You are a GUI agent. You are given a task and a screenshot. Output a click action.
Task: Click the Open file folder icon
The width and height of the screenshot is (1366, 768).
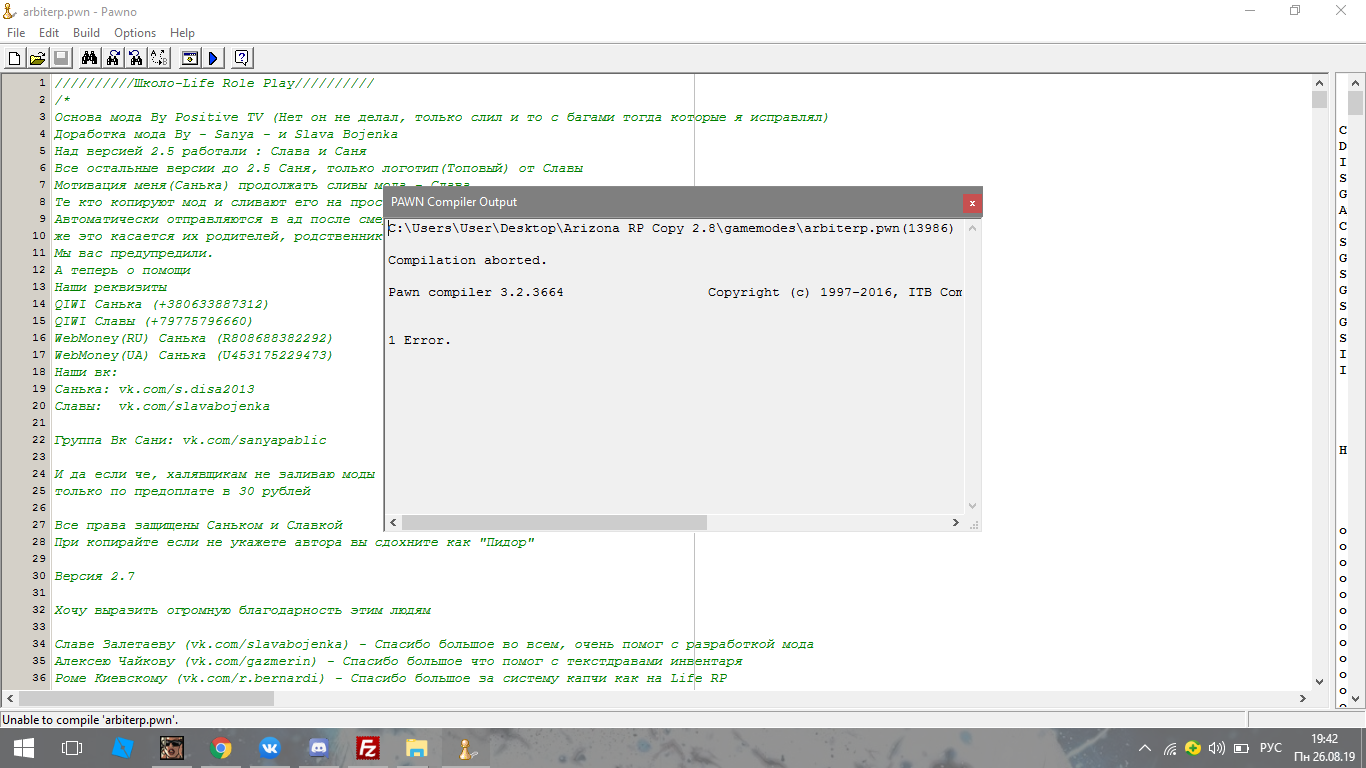coord(37,58)
